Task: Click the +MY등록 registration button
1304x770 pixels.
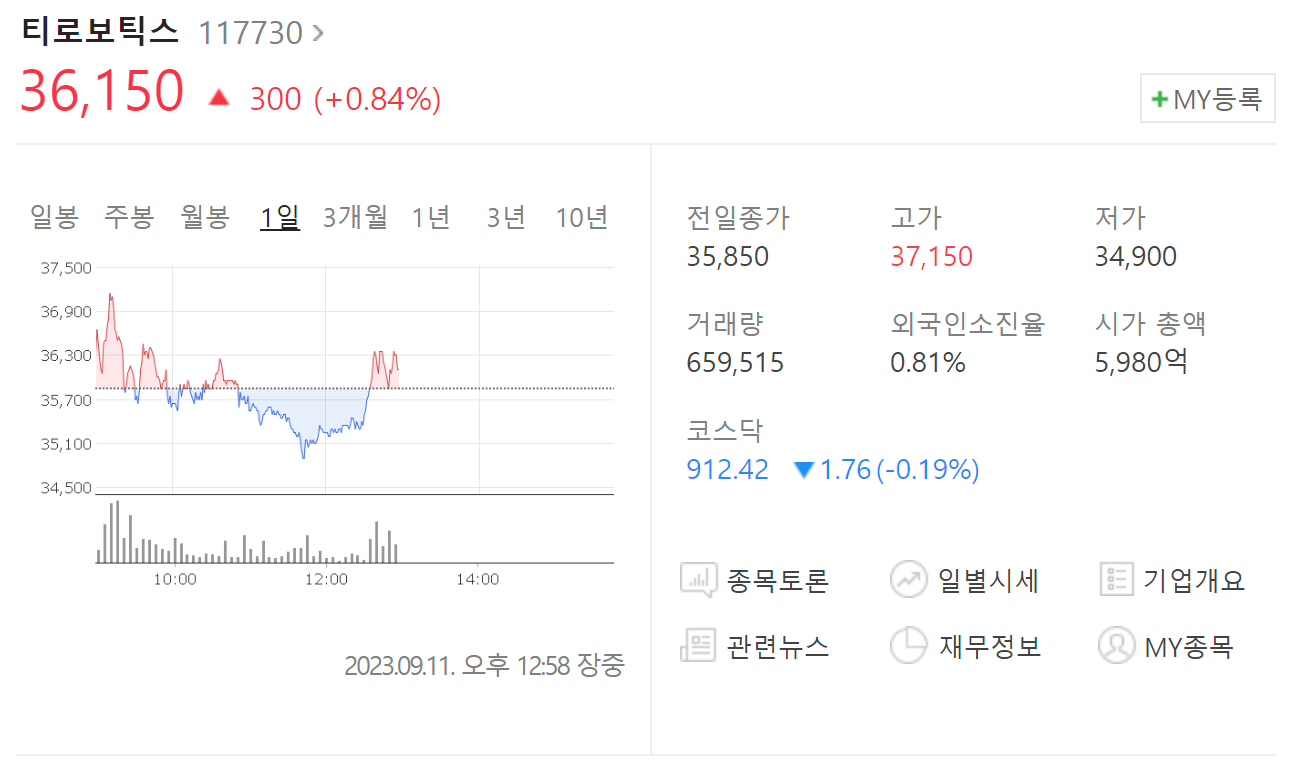Action: coord(1207,98)
